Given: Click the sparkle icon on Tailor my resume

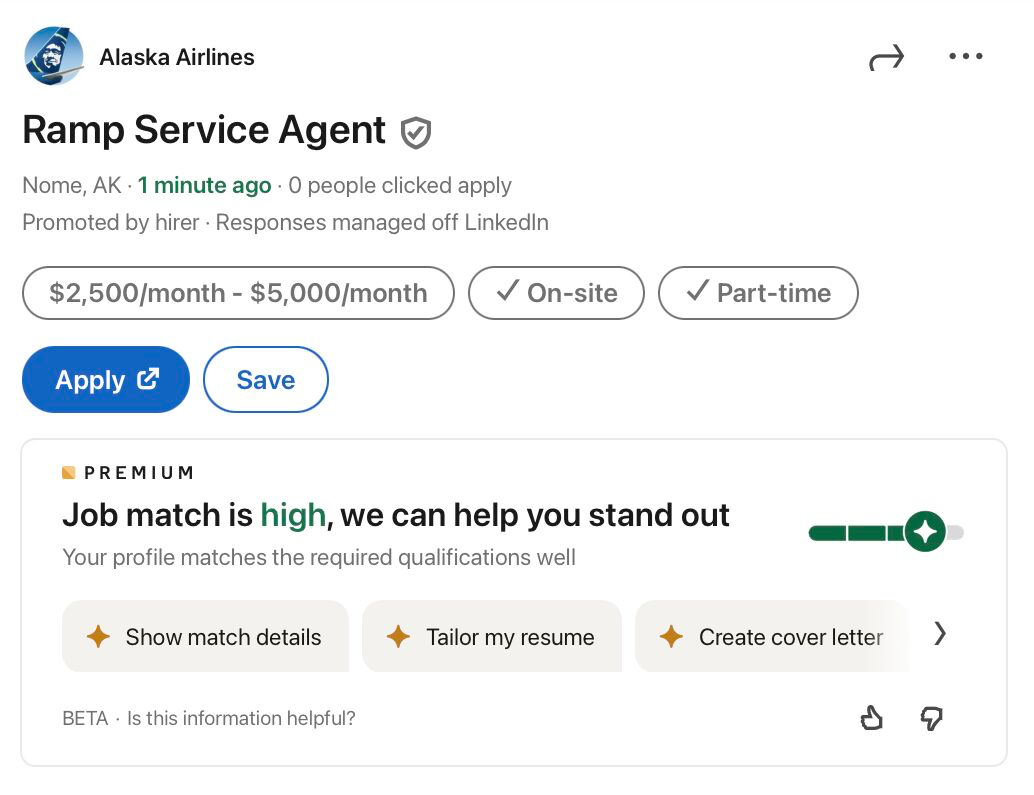Looking at the screenshot, I should 398,637.
